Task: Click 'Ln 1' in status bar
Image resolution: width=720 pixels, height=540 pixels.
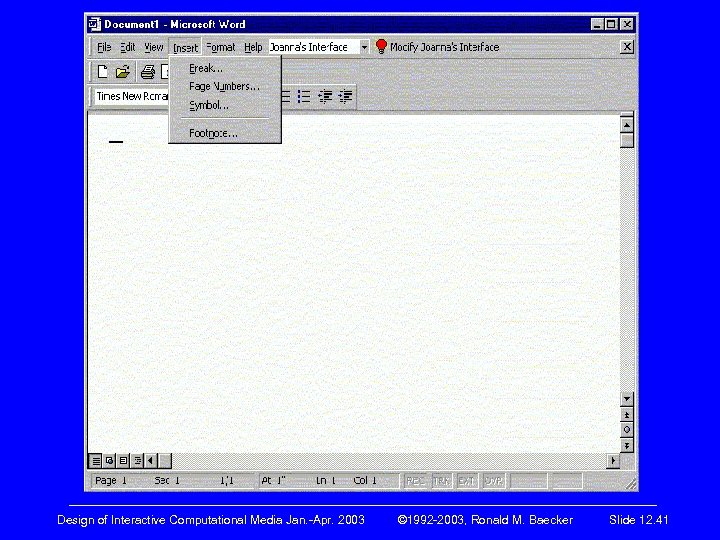Action: coord(326,481)
